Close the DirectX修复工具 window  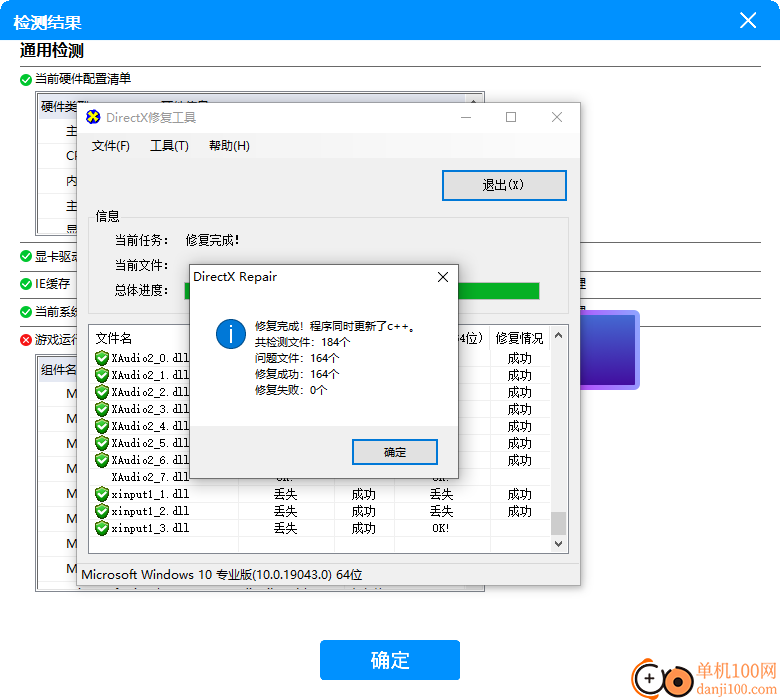[x=557, y=117]
